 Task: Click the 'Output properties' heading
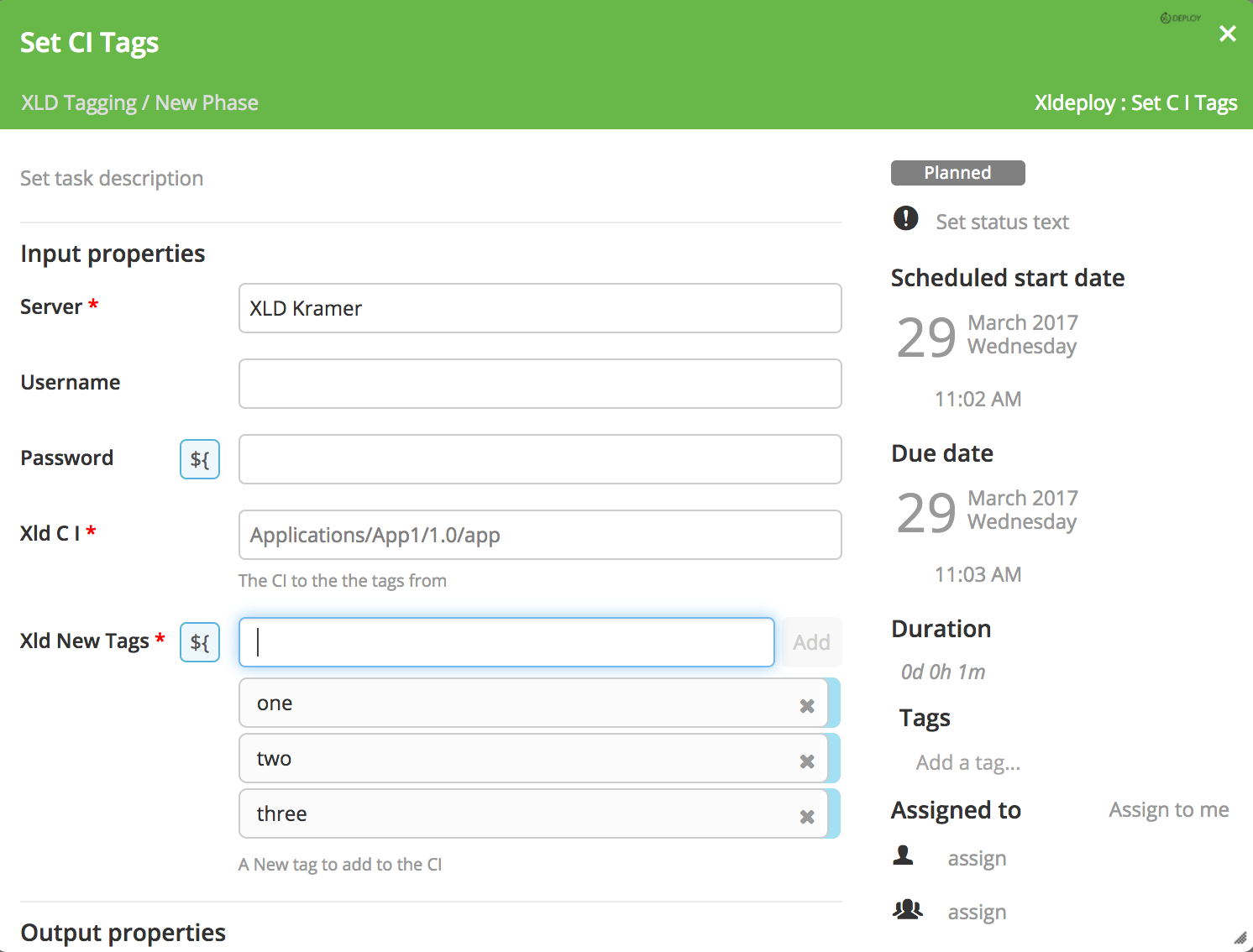(123, 933)
